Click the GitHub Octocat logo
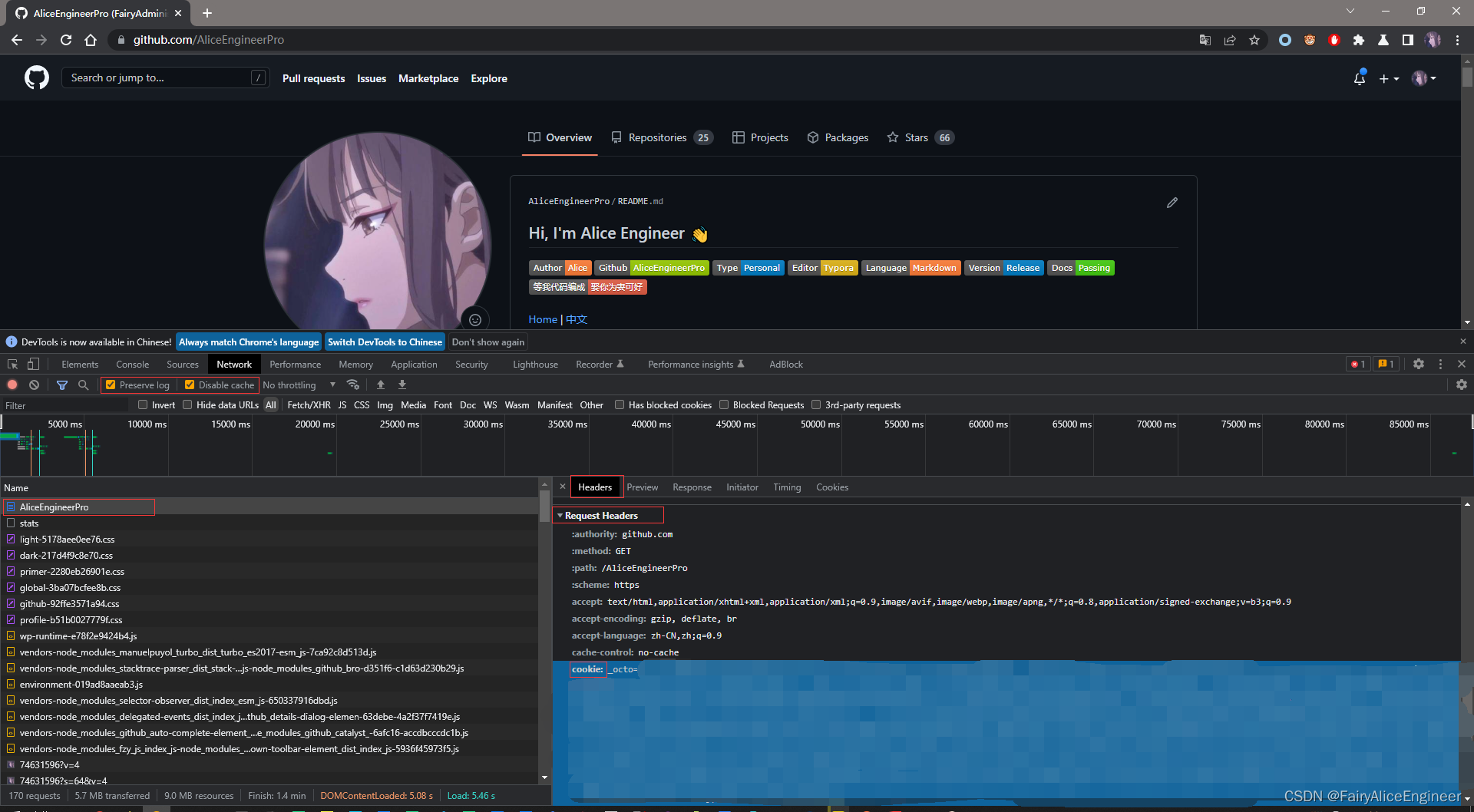This screenshot has height=812, width=1474. point(37,78)
